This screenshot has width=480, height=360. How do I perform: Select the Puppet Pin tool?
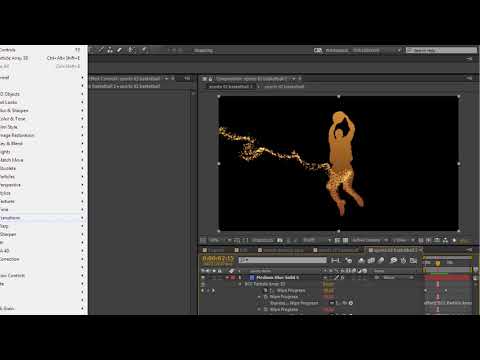(x=144, y=50)
